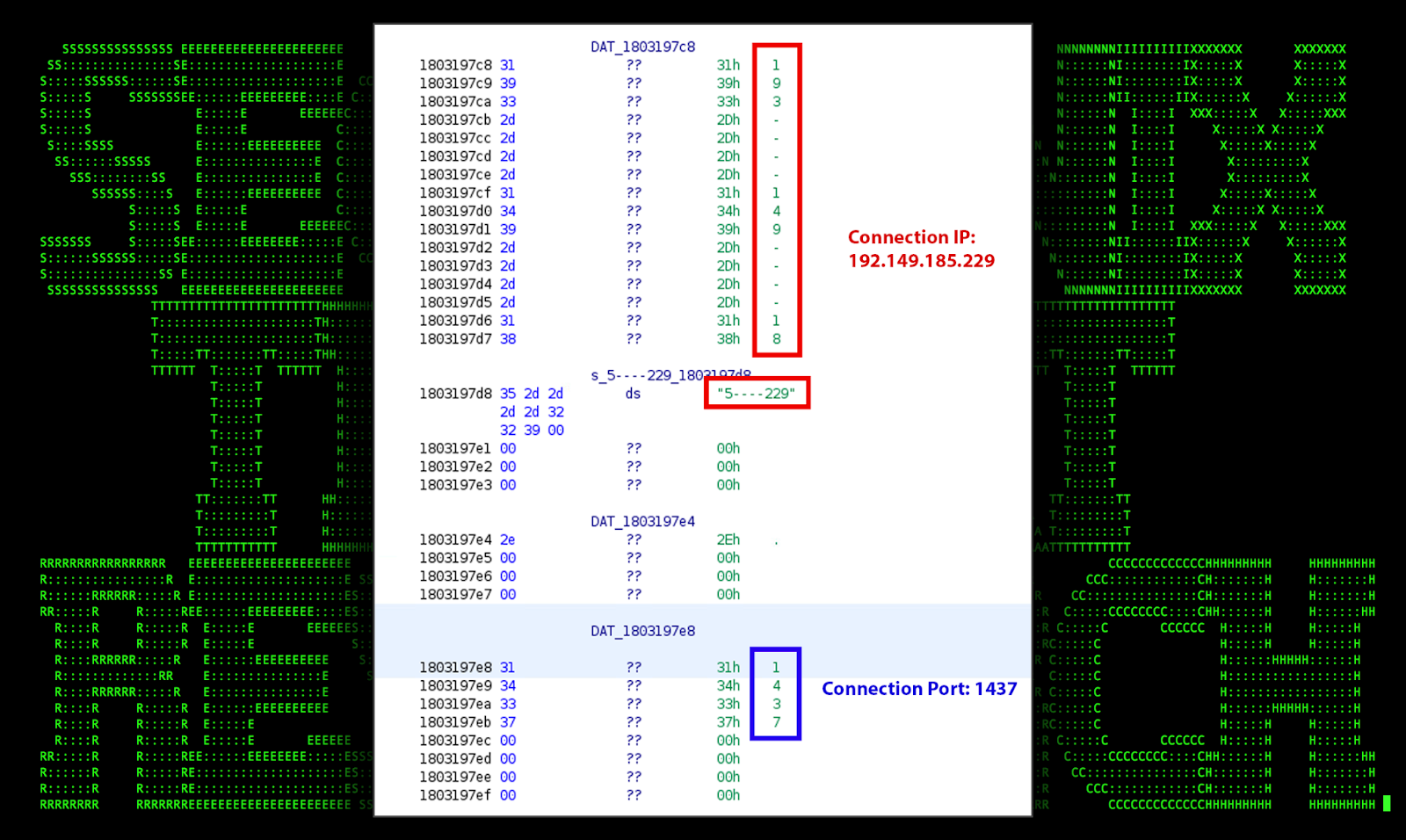This screenshot has height=840, width=1406.
Task: Select address 1803197c8 in listing
Action: tap(455, 65)
